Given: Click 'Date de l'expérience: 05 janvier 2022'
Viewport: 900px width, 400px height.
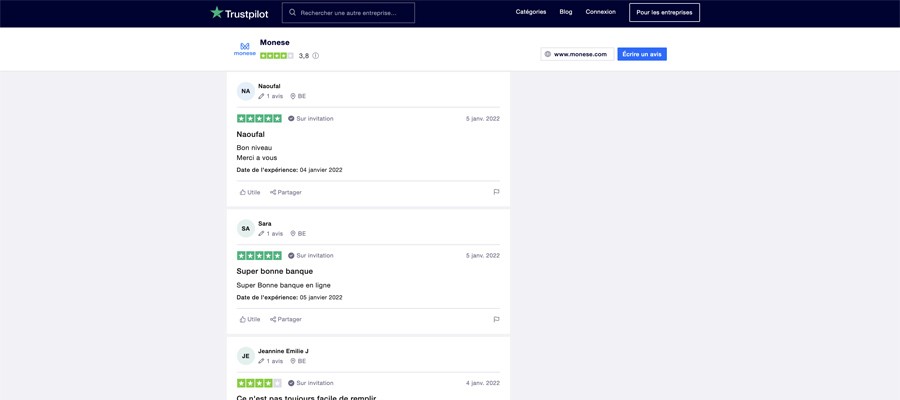Looking at the screenshot, I should coord(289,297).
